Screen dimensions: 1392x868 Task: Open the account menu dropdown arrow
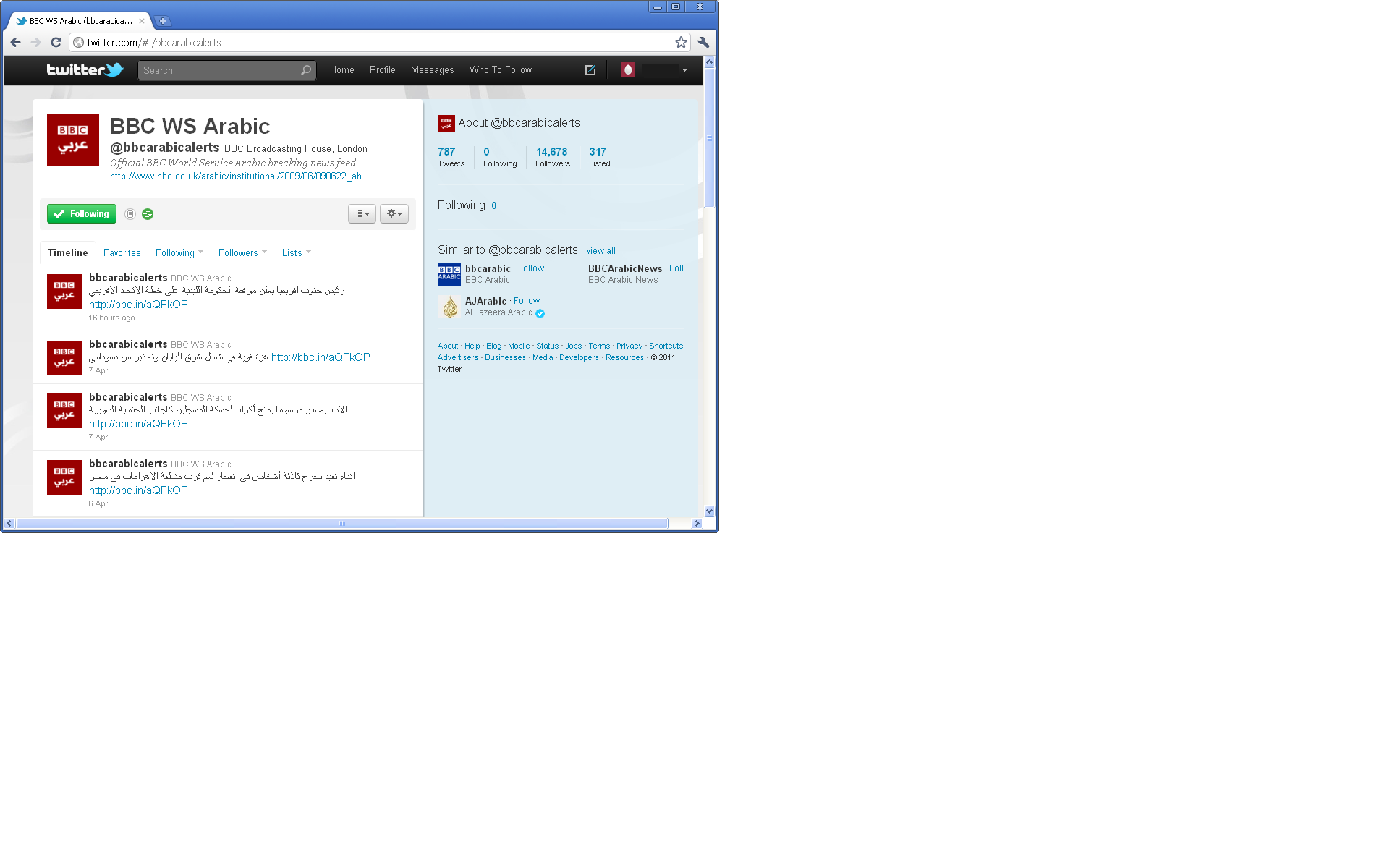[x=684, y=70]
